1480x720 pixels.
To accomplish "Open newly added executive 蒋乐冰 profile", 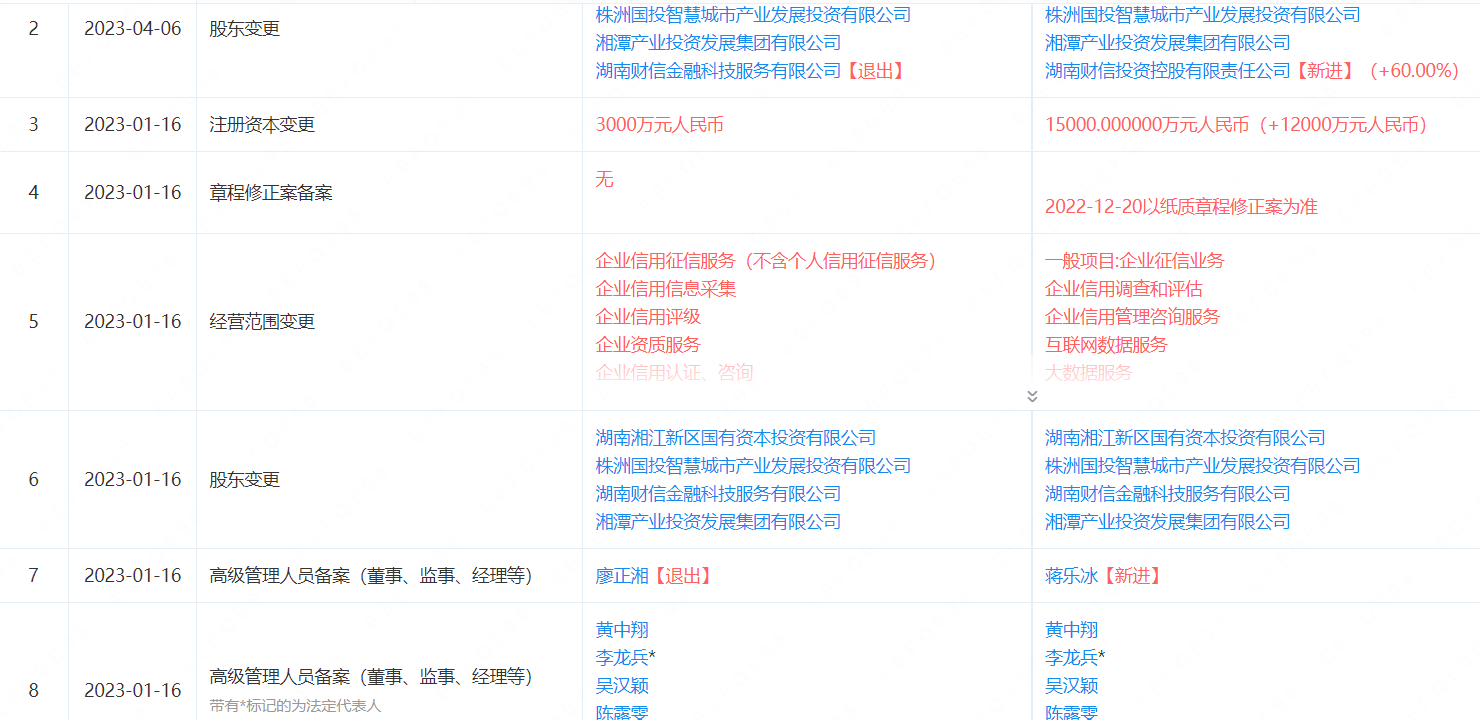I will click(x=1072, y=576).
